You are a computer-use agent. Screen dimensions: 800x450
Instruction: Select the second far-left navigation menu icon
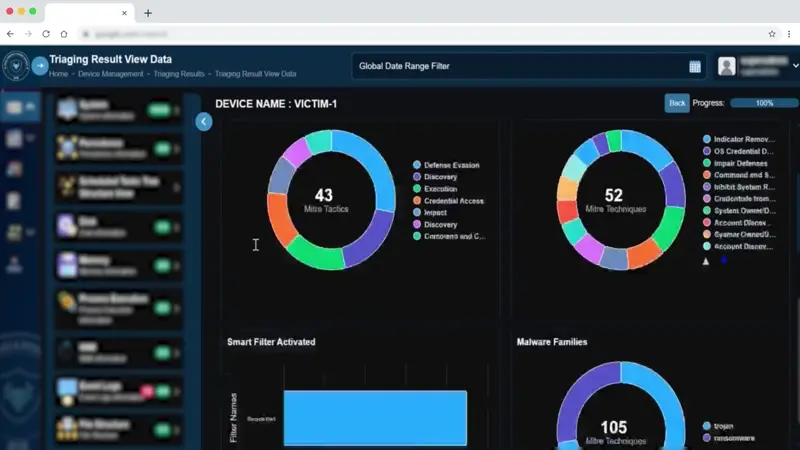(14, 138)
